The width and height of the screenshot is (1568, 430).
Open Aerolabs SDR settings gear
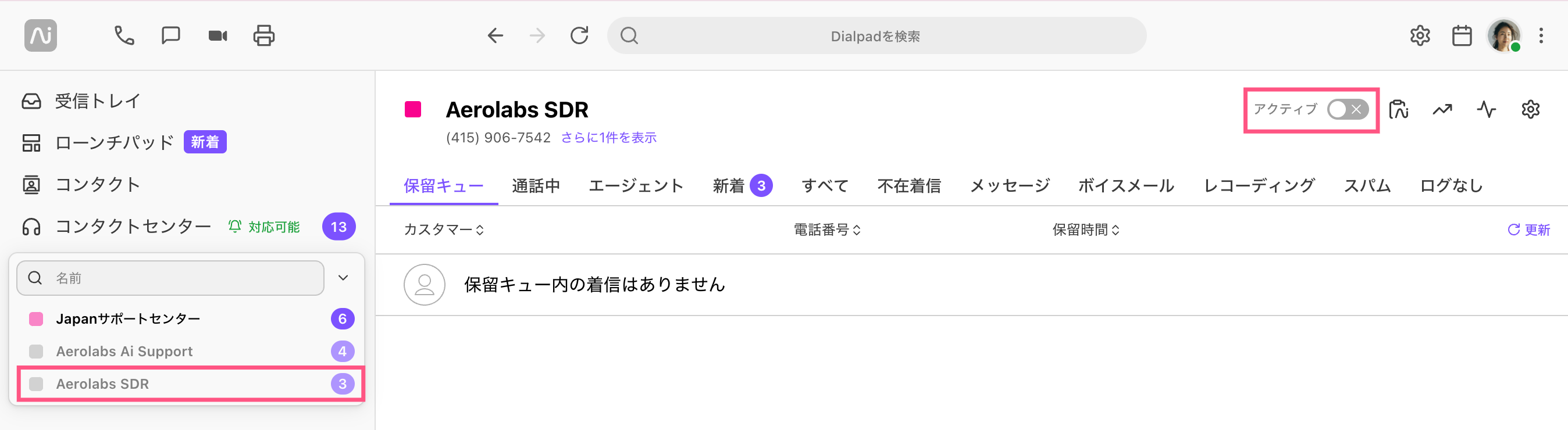tap(1530, 109)
